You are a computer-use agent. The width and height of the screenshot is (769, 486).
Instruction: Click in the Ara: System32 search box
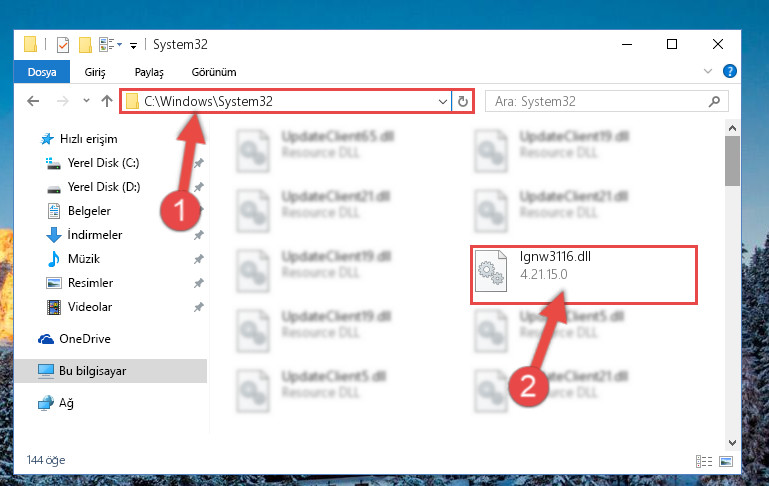(x=598, y=102)
